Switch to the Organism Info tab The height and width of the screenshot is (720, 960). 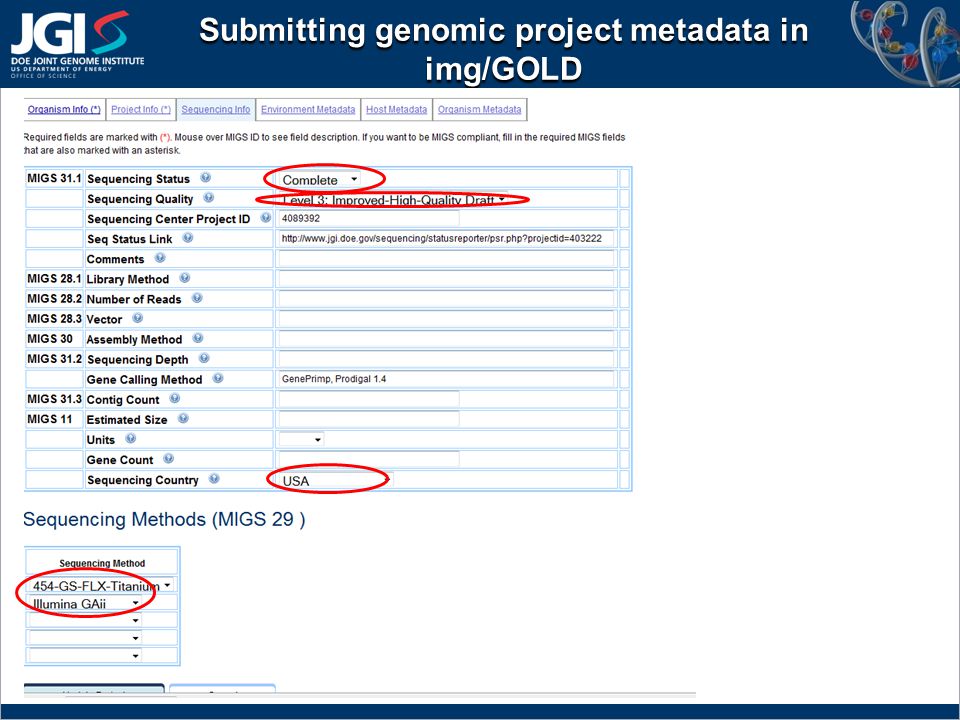64,110
